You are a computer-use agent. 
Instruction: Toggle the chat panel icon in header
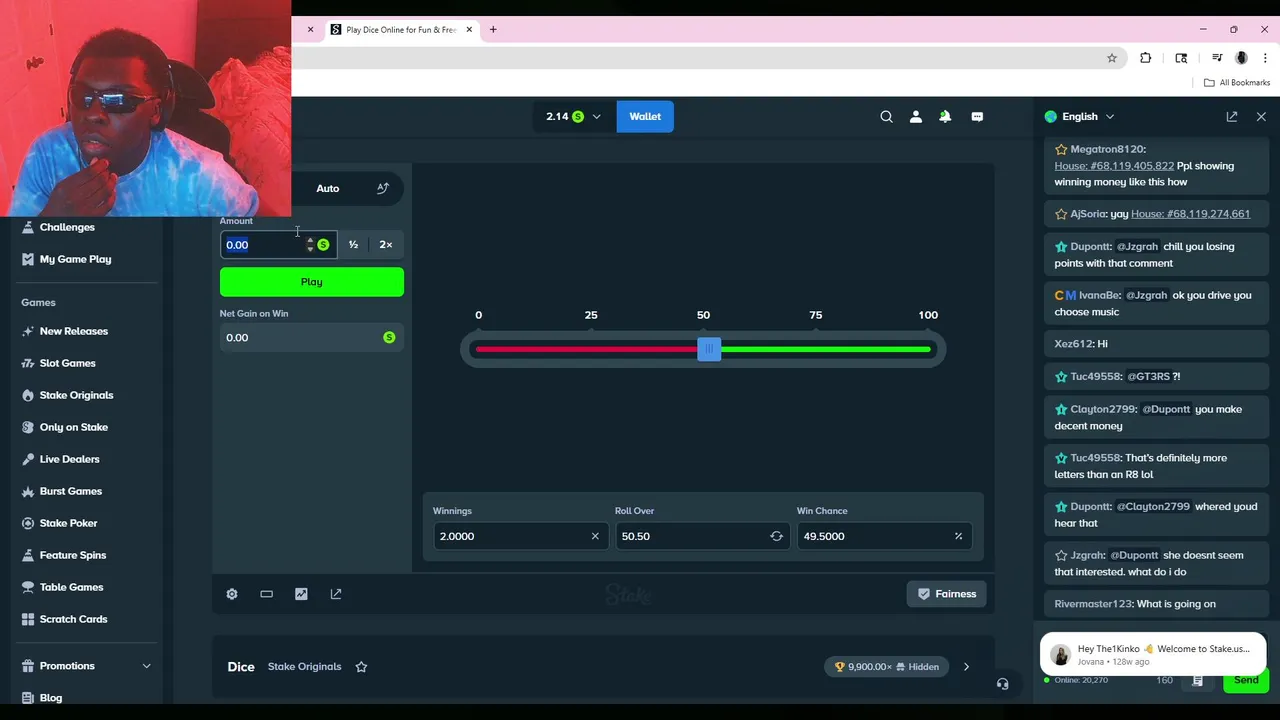tap(977, 117)
